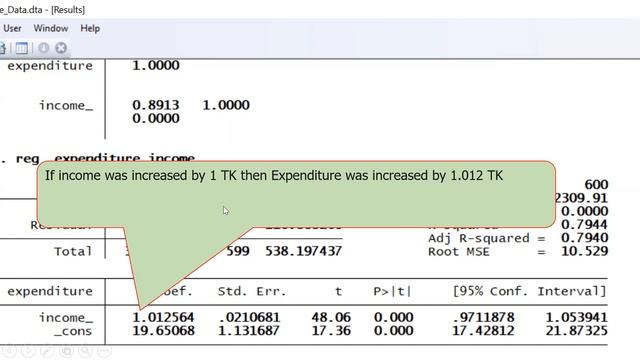640x360 pixels.
Task: Select the t value 17.36
Action: click(331, 330)
